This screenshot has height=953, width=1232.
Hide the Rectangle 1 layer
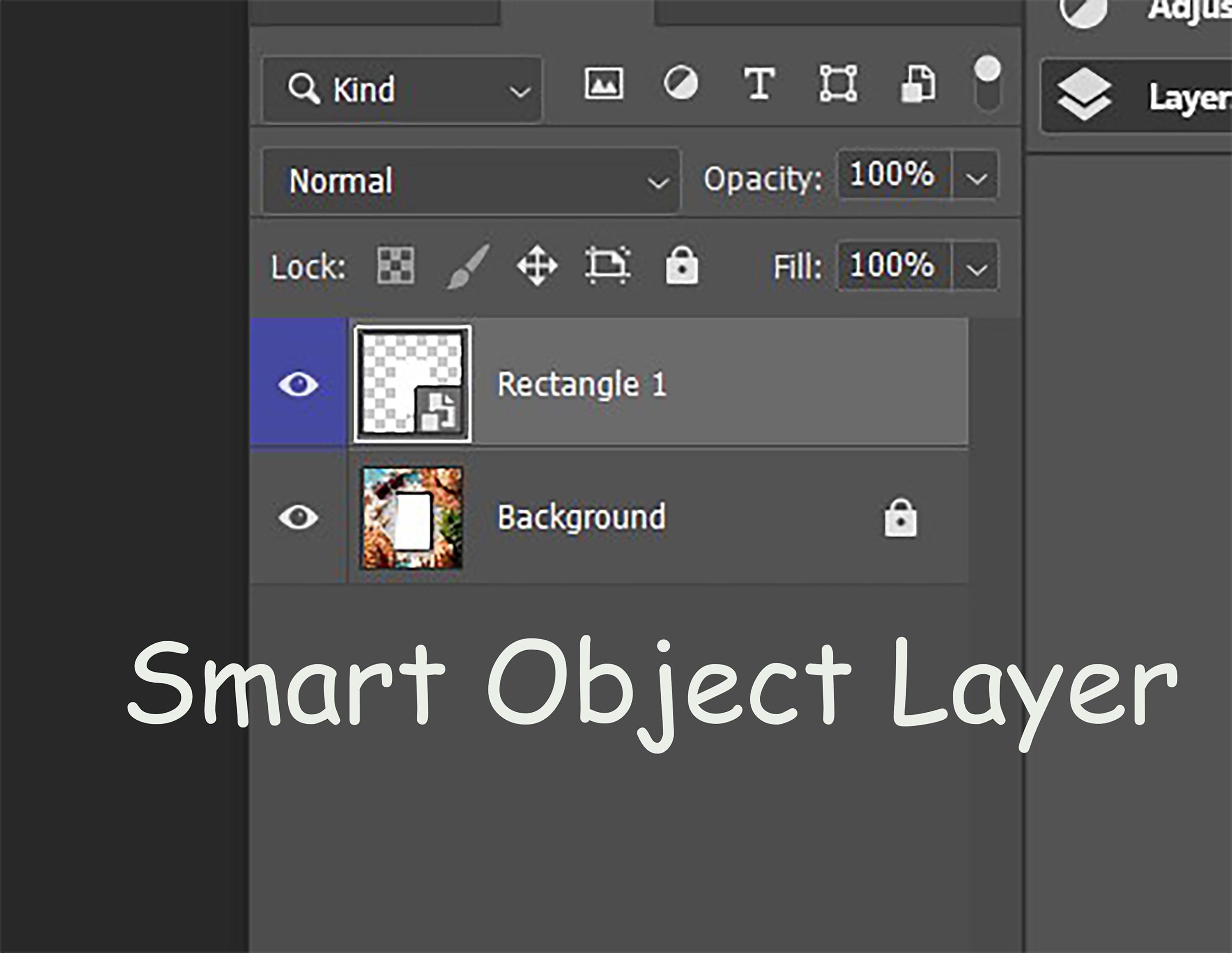pos(299,384)
